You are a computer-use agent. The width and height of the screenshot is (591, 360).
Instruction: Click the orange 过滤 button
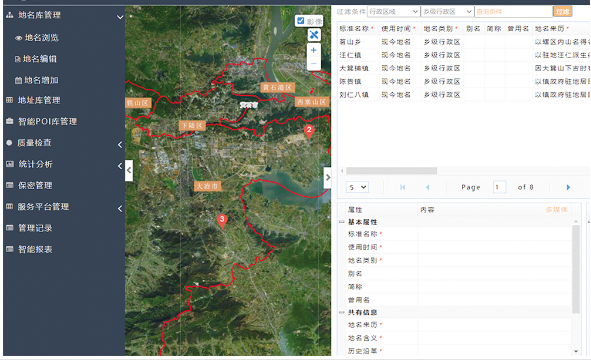(562, 12)
